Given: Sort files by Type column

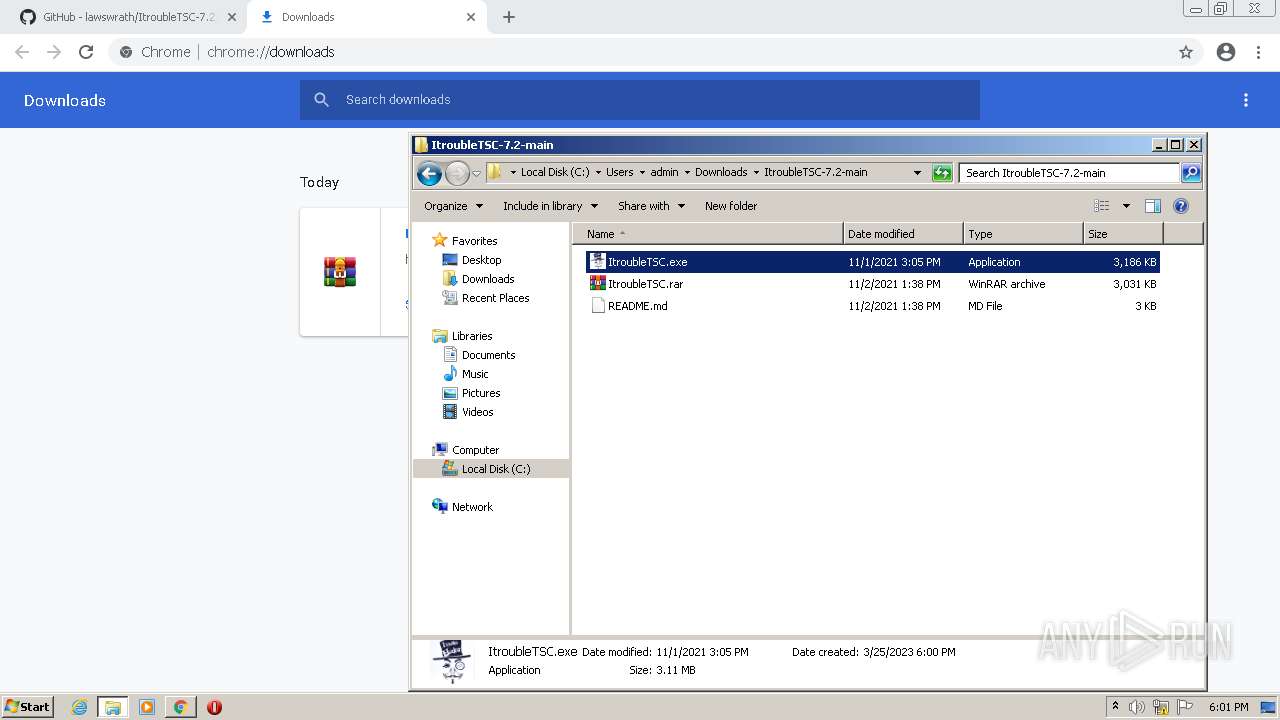Looking at the screenshot, I should [1023, 234].
